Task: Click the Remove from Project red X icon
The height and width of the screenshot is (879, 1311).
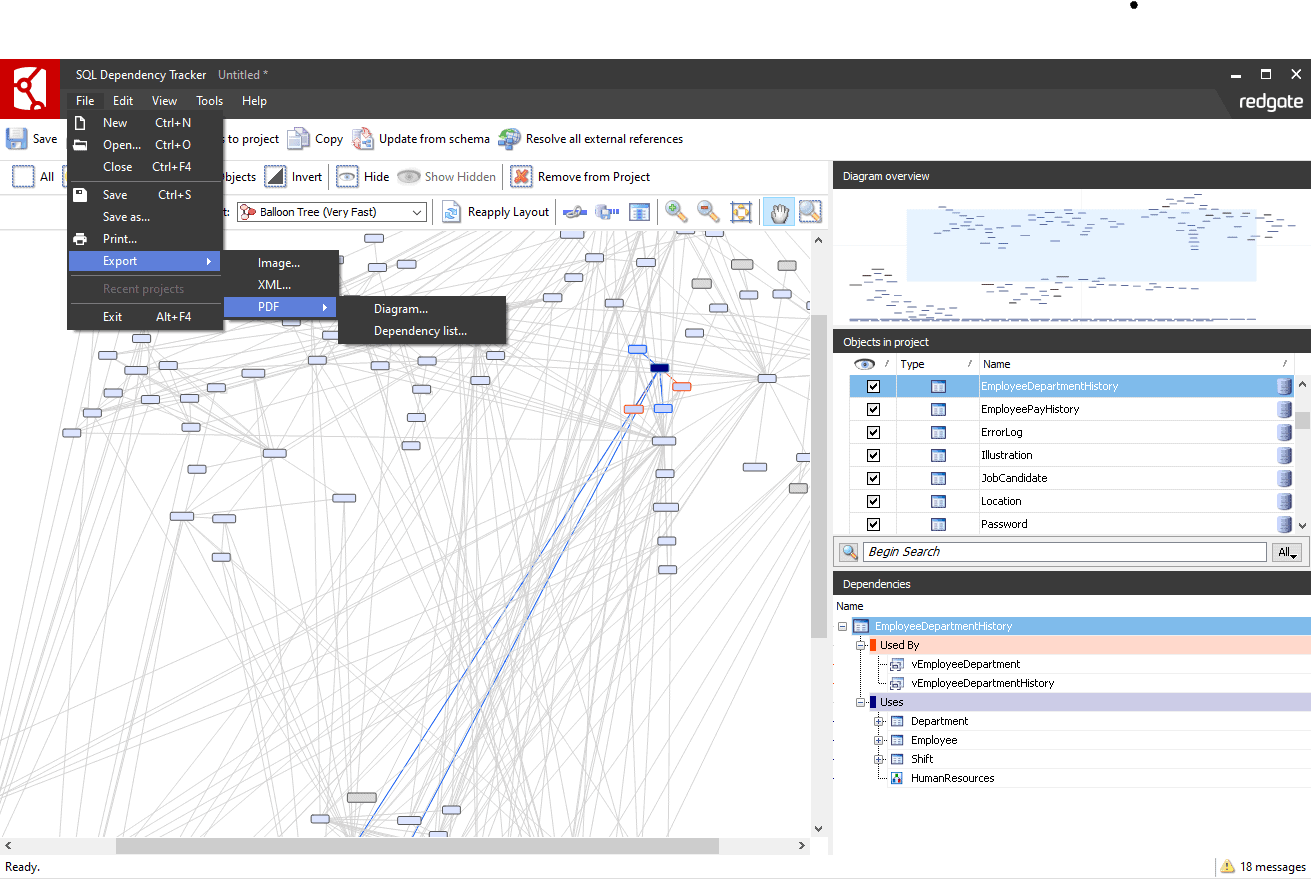Action: pos(521,177)
